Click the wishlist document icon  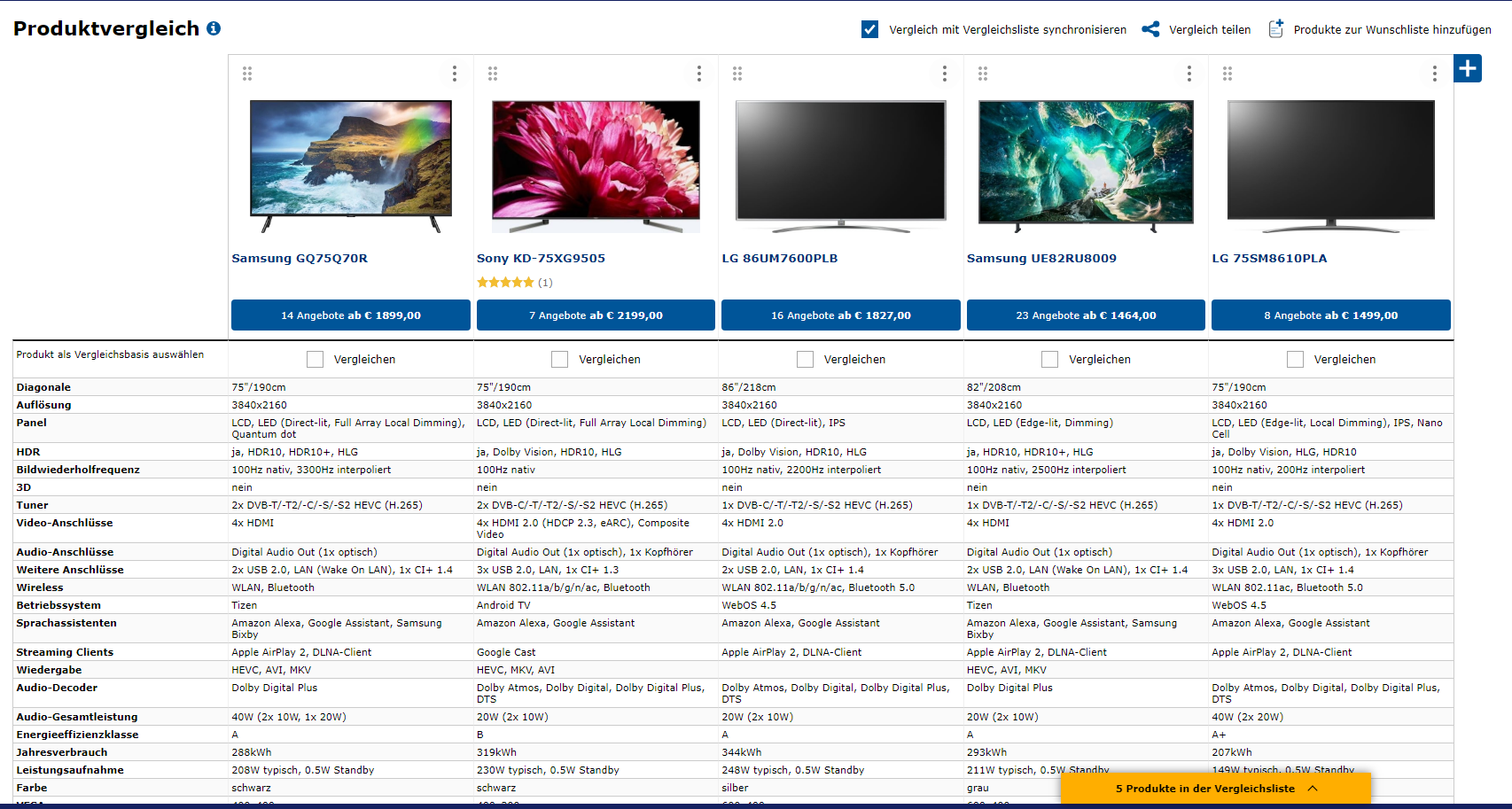(1276, 29)
